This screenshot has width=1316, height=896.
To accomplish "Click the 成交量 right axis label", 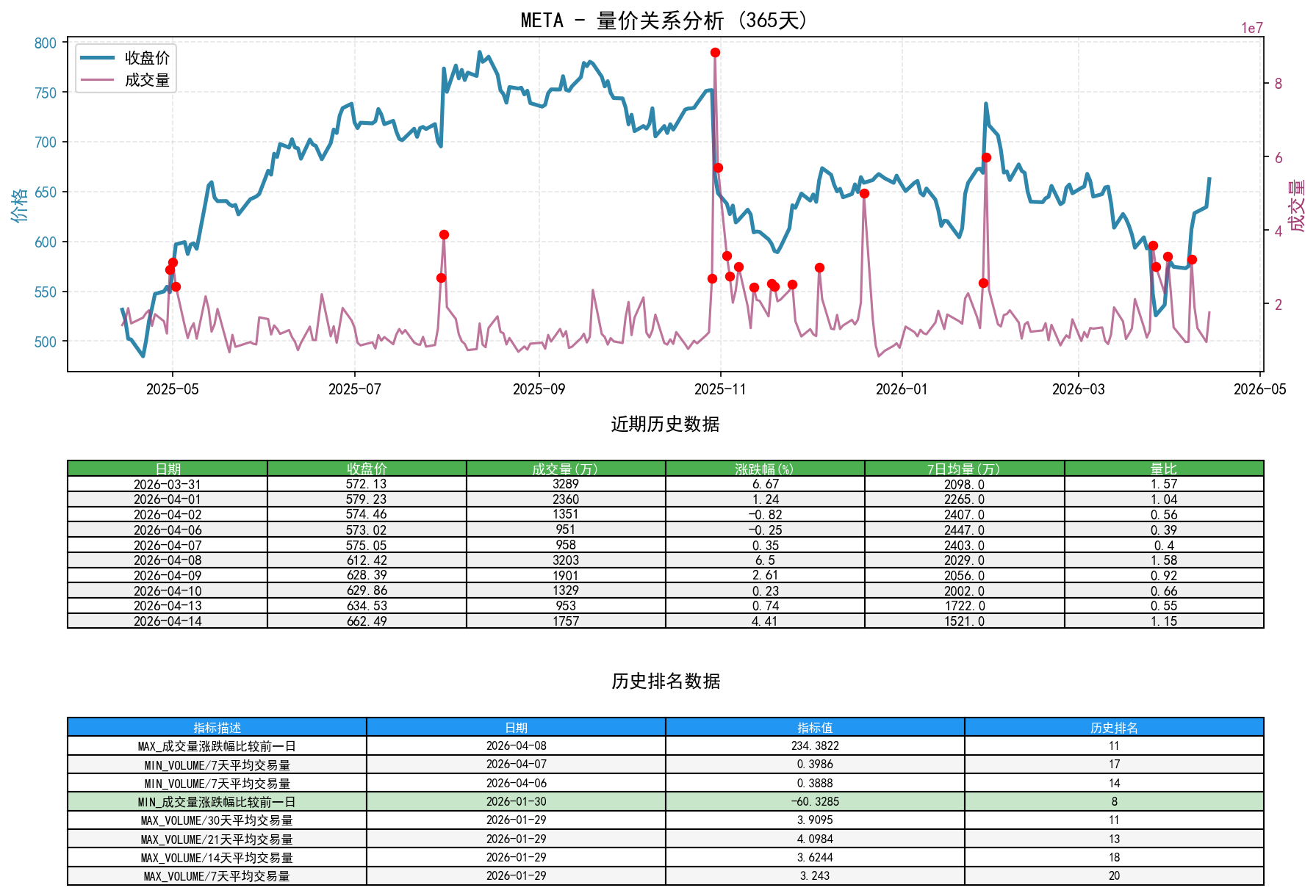I will point(1298,205).
